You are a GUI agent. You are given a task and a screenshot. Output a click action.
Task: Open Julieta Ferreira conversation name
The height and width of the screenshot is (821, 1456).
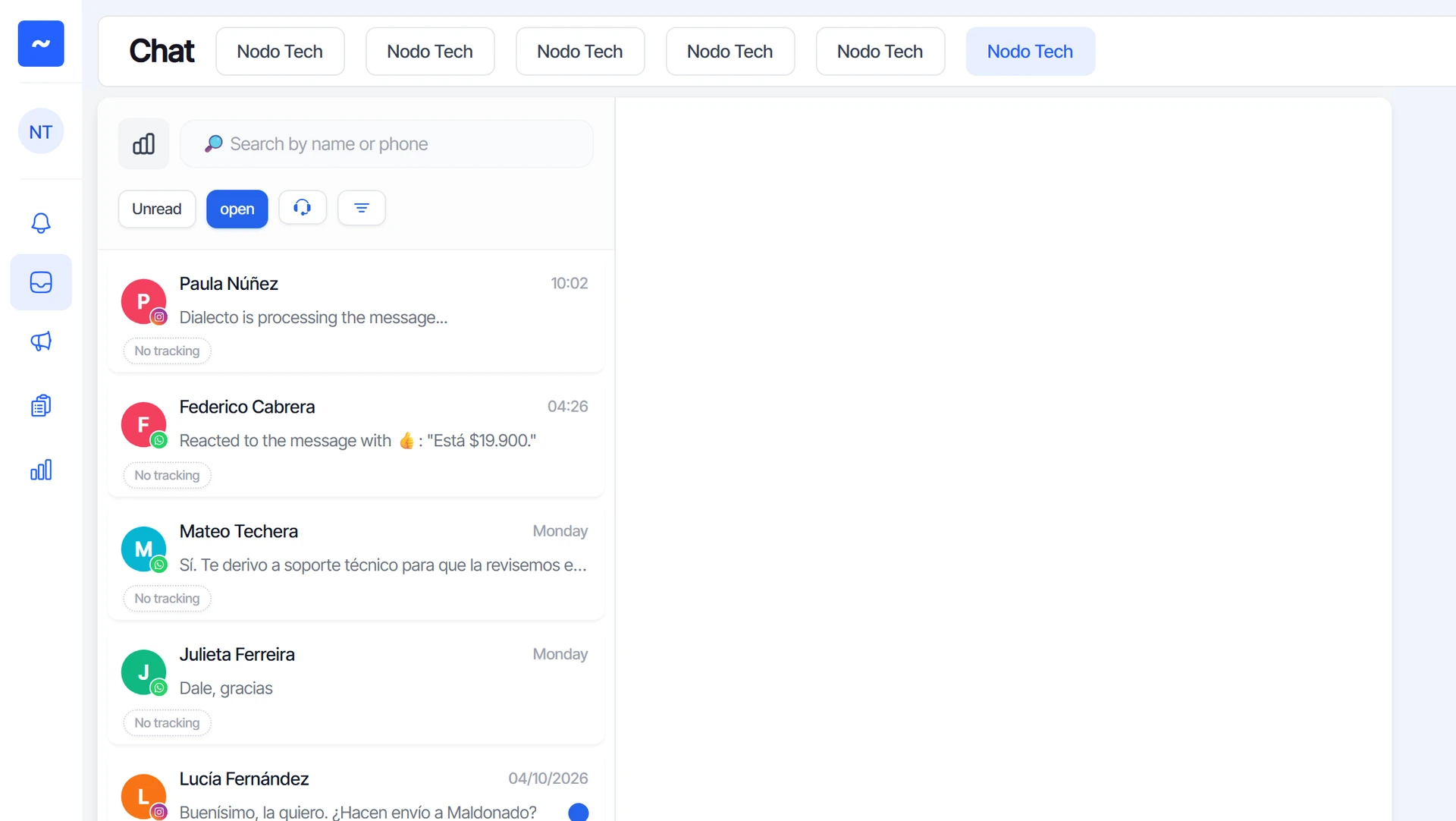click(x=237, y=654)
